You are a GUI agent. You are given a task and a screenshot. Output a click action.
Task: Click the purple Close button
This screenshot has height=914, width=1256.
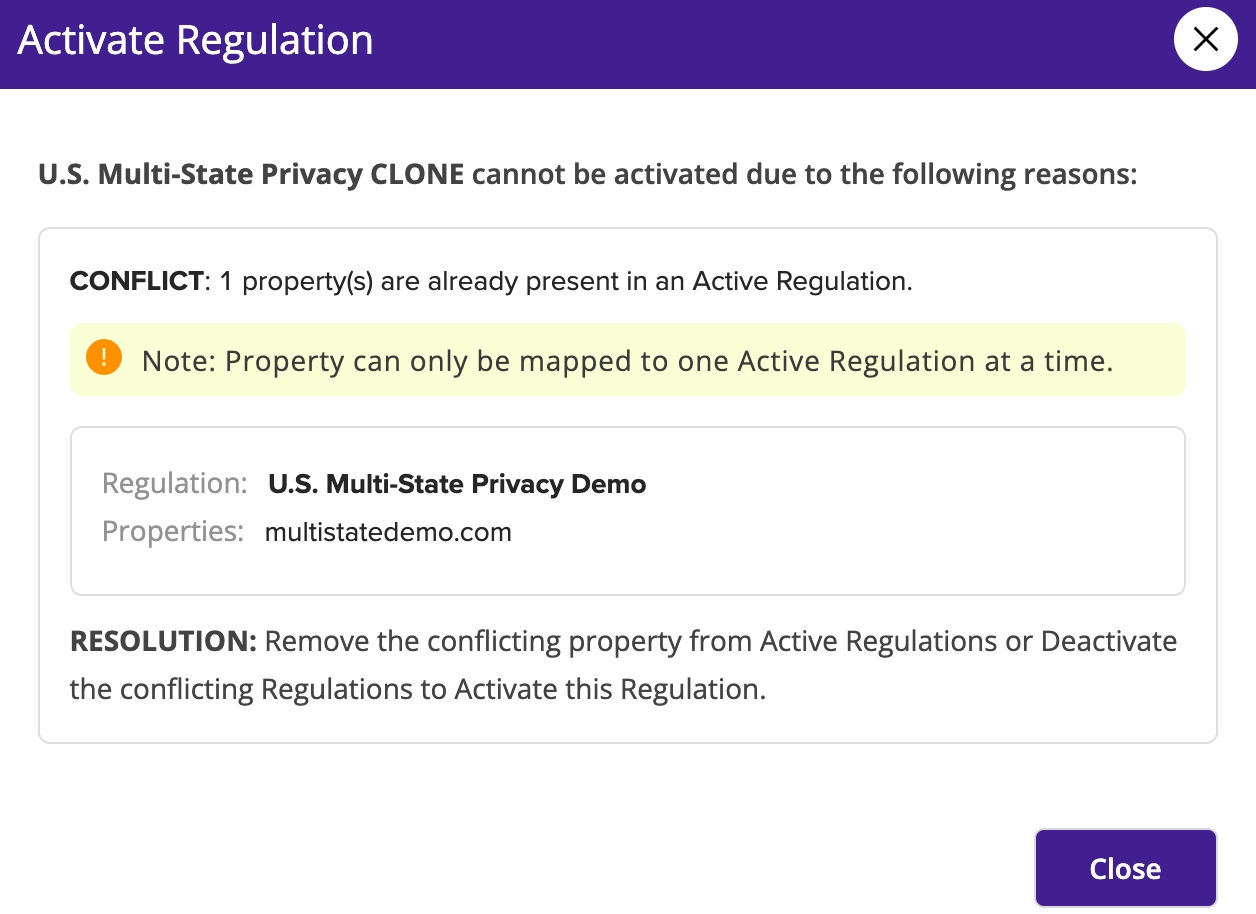[x=1125, y=868]
